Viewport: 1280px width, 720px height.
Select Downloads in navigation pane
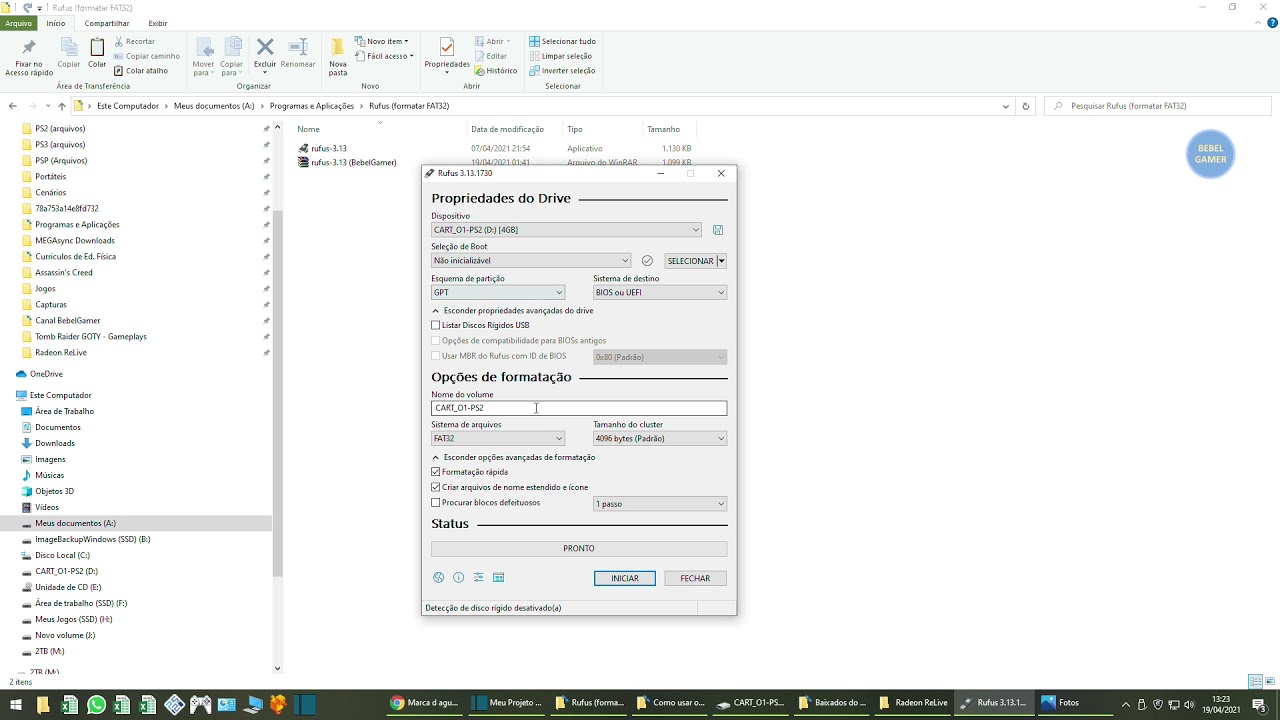(54, 444)
